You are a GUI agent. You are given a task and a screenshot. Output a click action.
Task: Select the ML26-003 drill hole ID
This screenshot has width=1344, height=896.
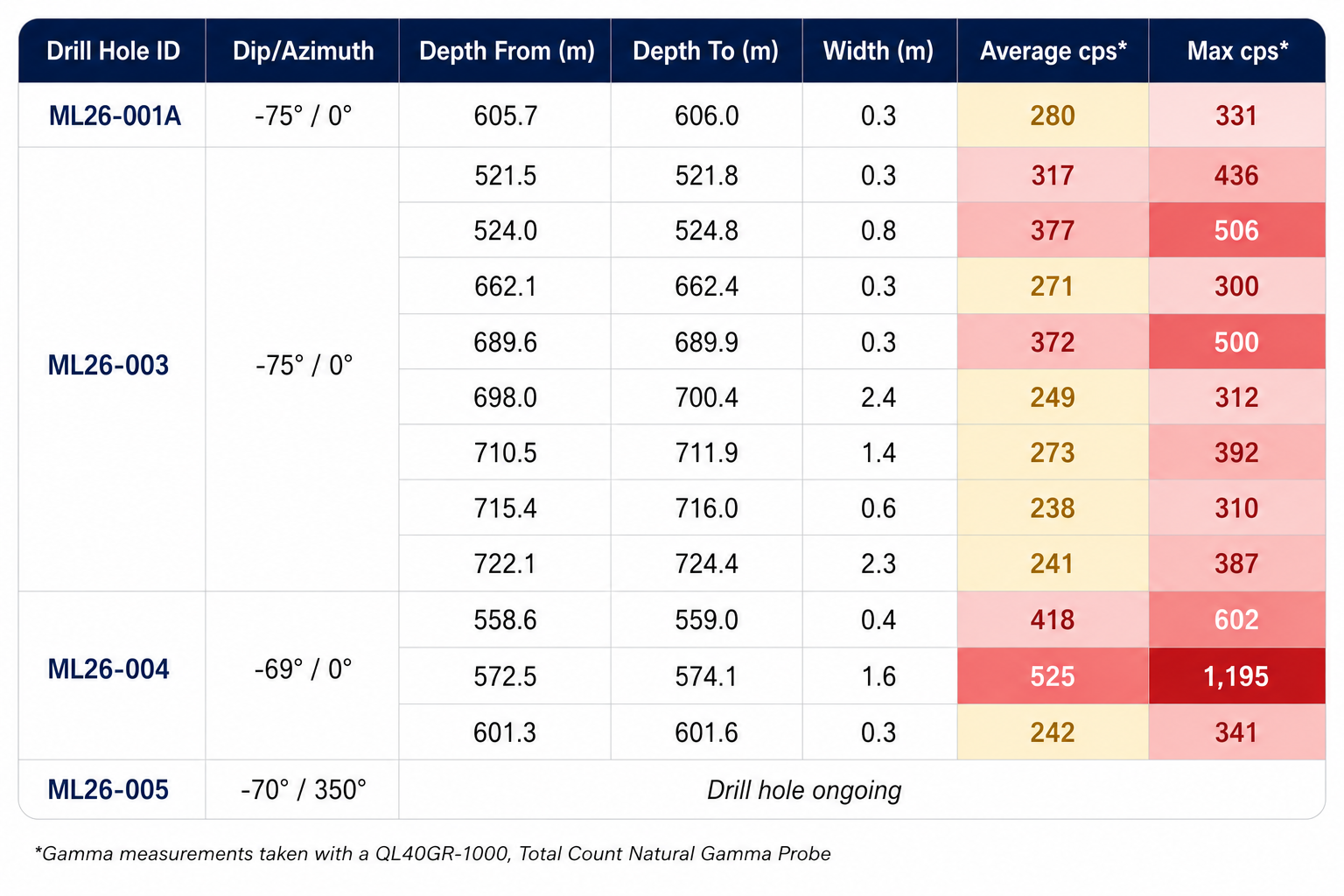click(x=108, y=365)
